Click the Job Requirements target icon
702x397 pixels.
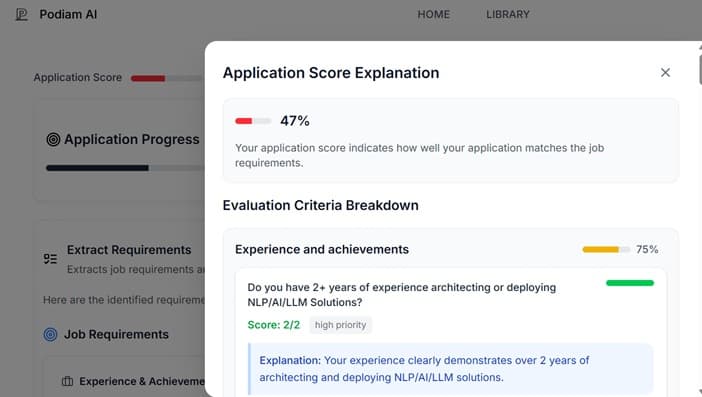point(51,334)
